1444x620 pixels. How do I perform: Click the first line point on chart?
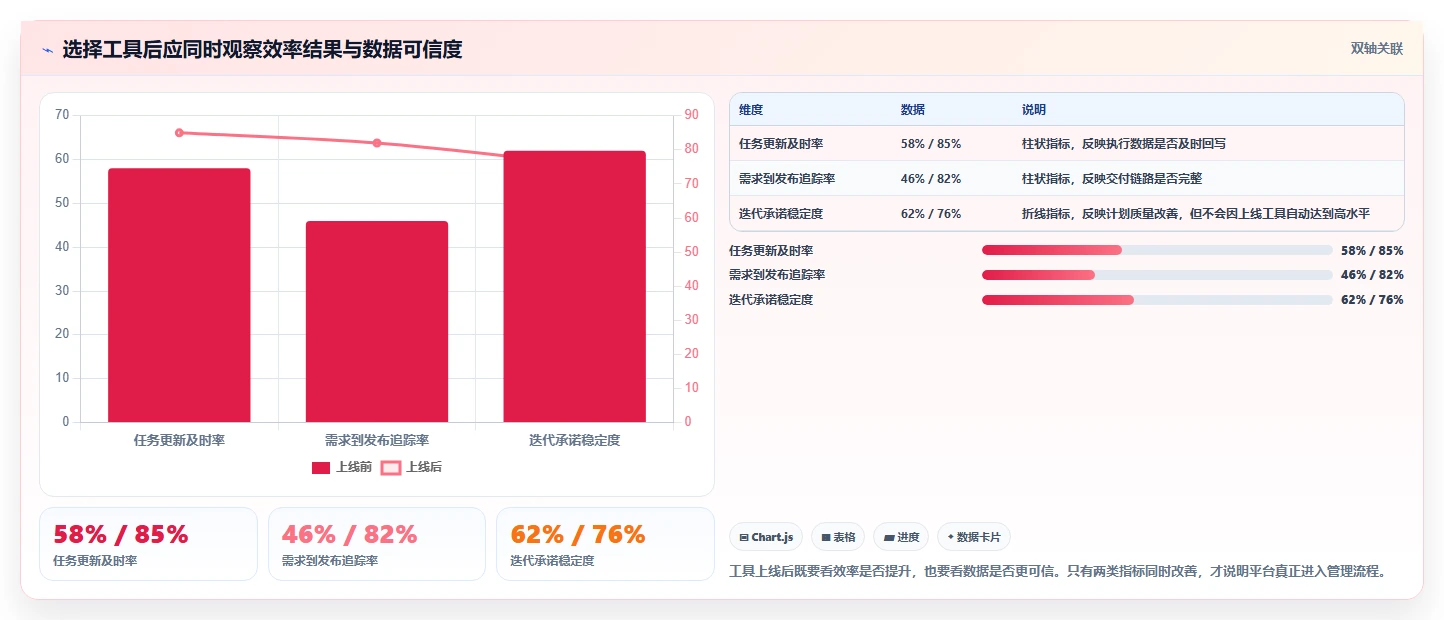(179, 133)
